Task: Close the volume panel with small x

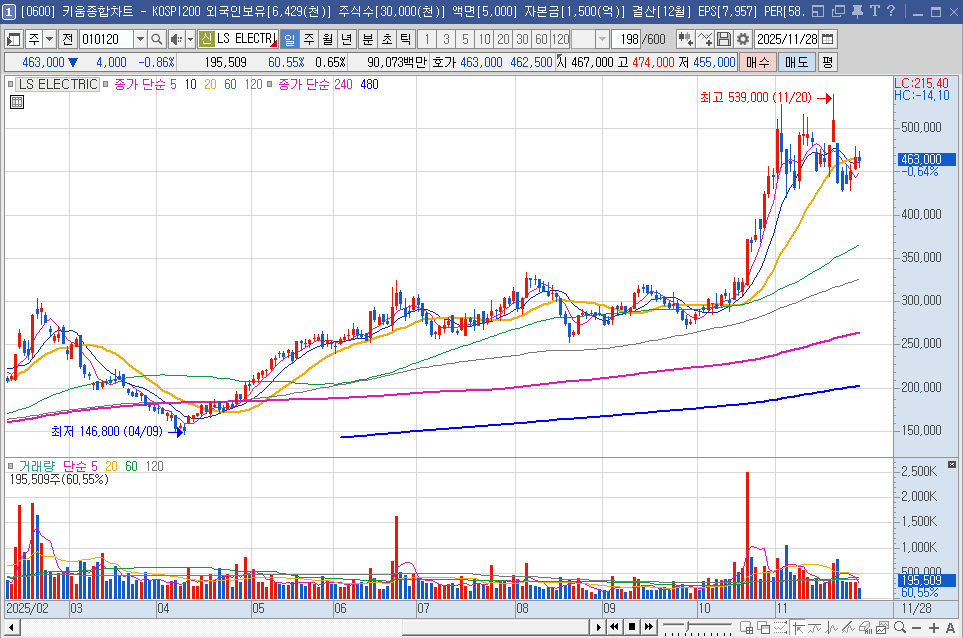Action: (952, 465)
